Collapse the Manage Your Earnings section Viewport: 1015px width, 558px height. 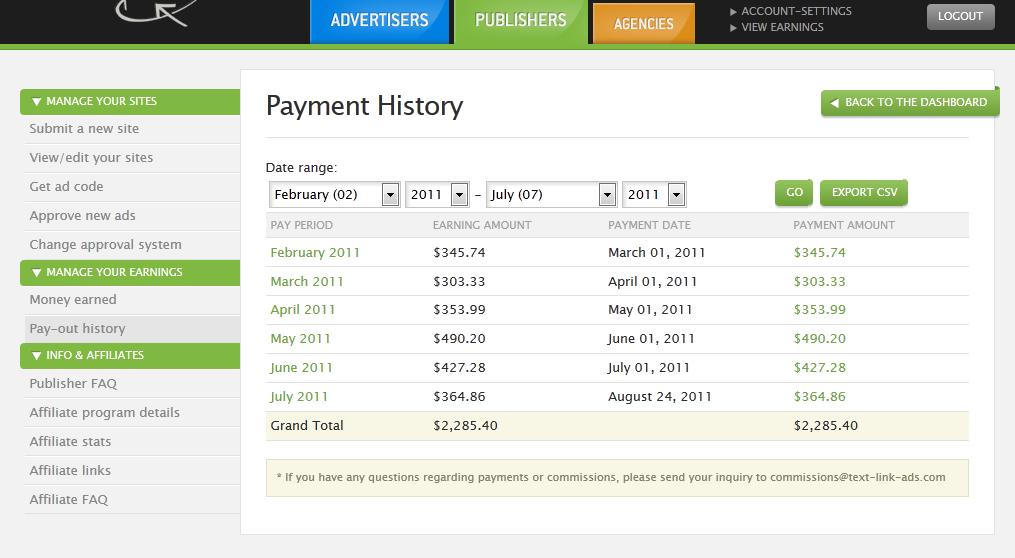tap(37, 273)
